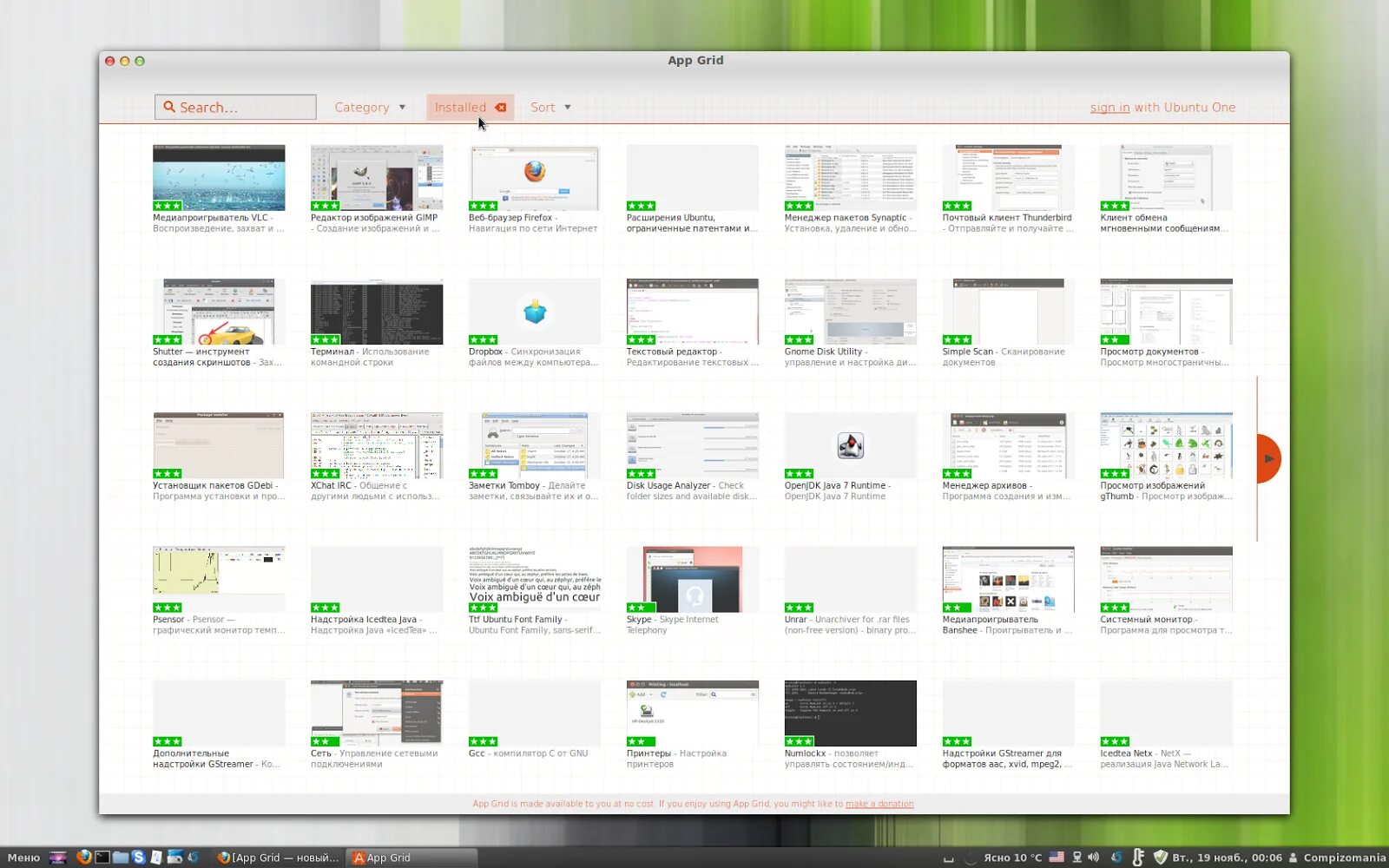Open the Принтеры settings thumbnail
1389x868 pixels.
click(x=693, y=713)
